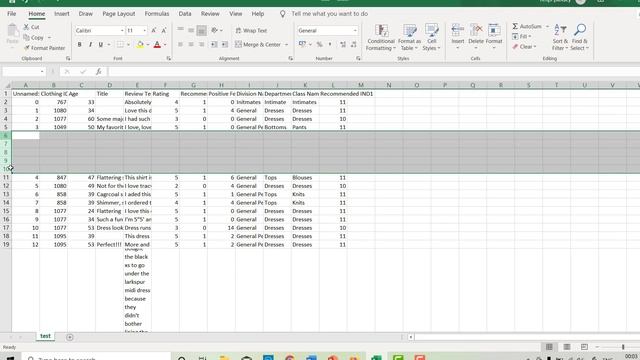This screenshot has height=360, width=640.
Task: Top align cell contents
Action: tap(180, 29)
